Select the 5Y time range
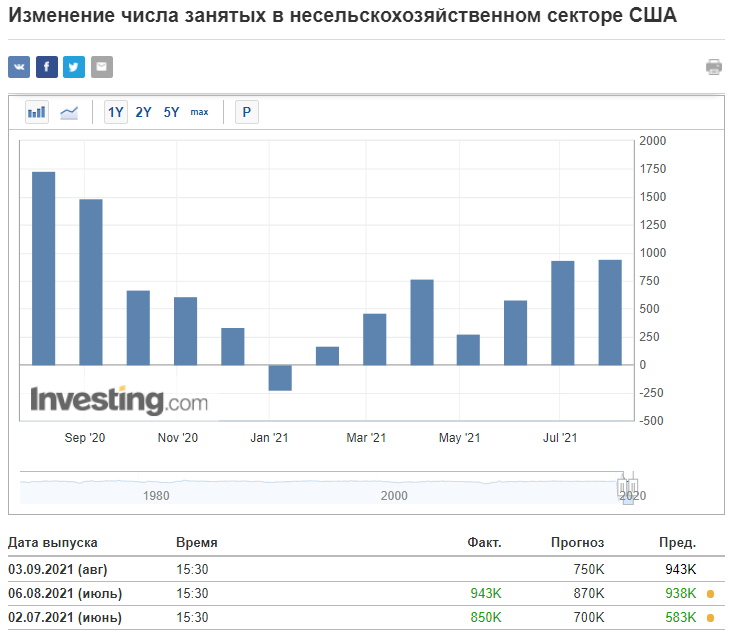This screenshot has width=729, height=634. coord(172,112)
